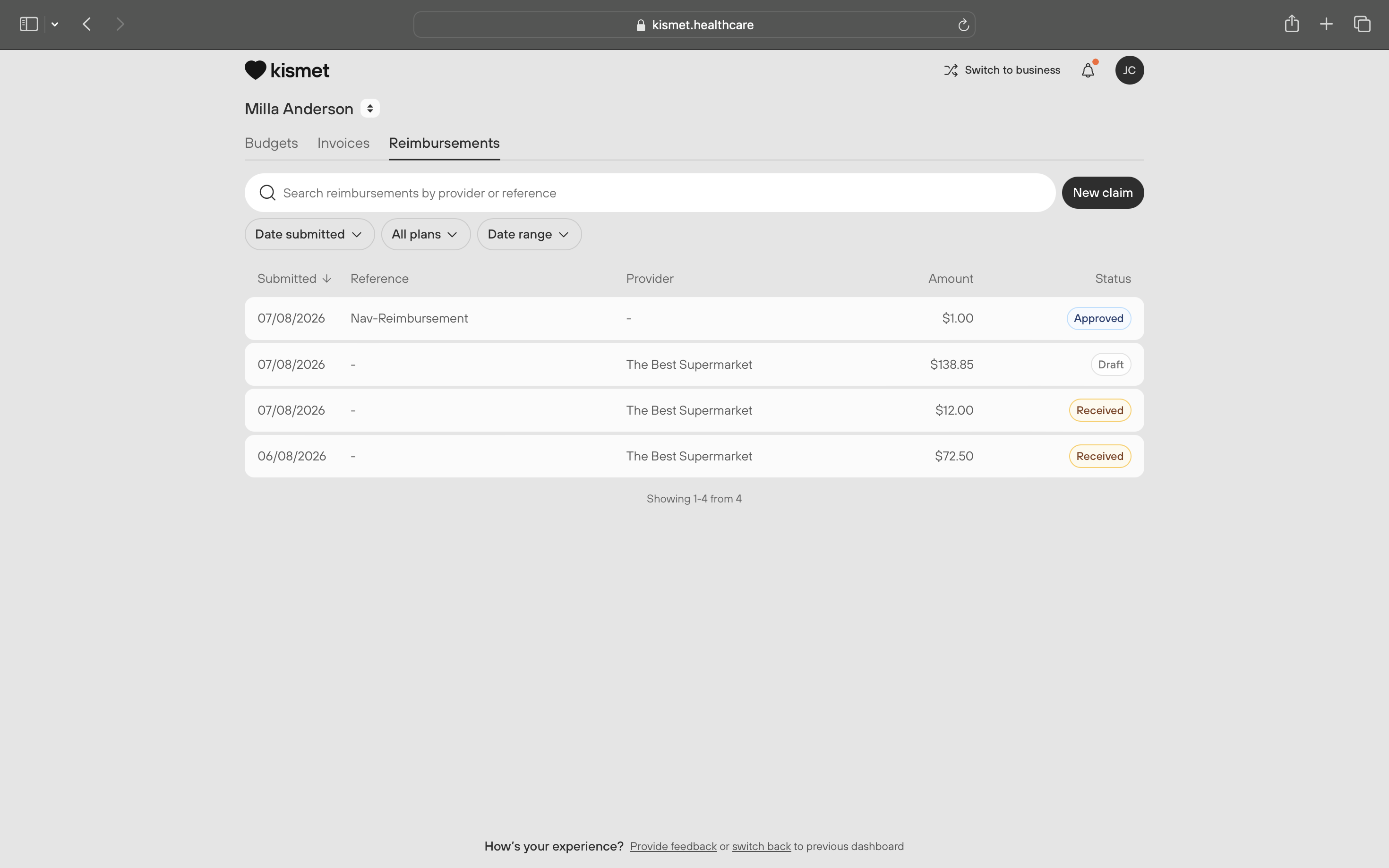Viewport: 1389px width, 868px height.
Task: Go back using the browser back arrow
Action: (x=87, y=24)
